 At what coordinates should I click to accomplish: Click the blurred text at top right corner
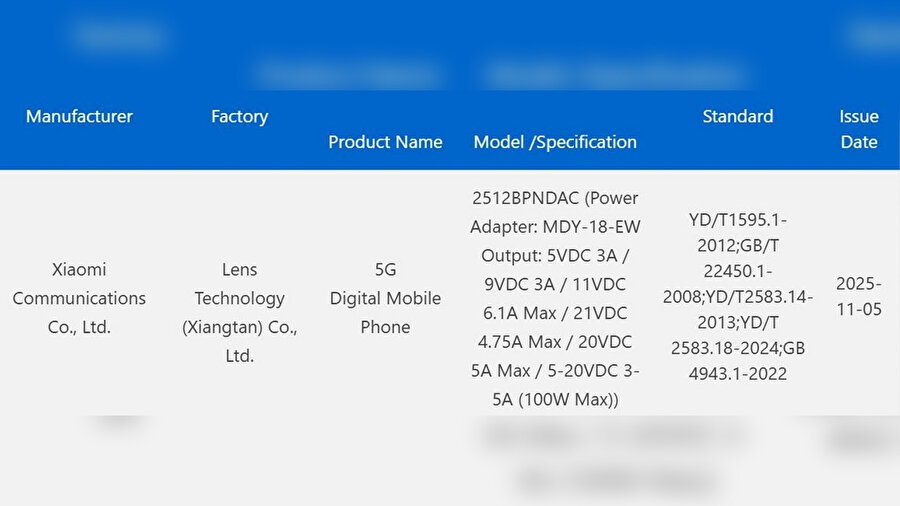pos(875,36)
